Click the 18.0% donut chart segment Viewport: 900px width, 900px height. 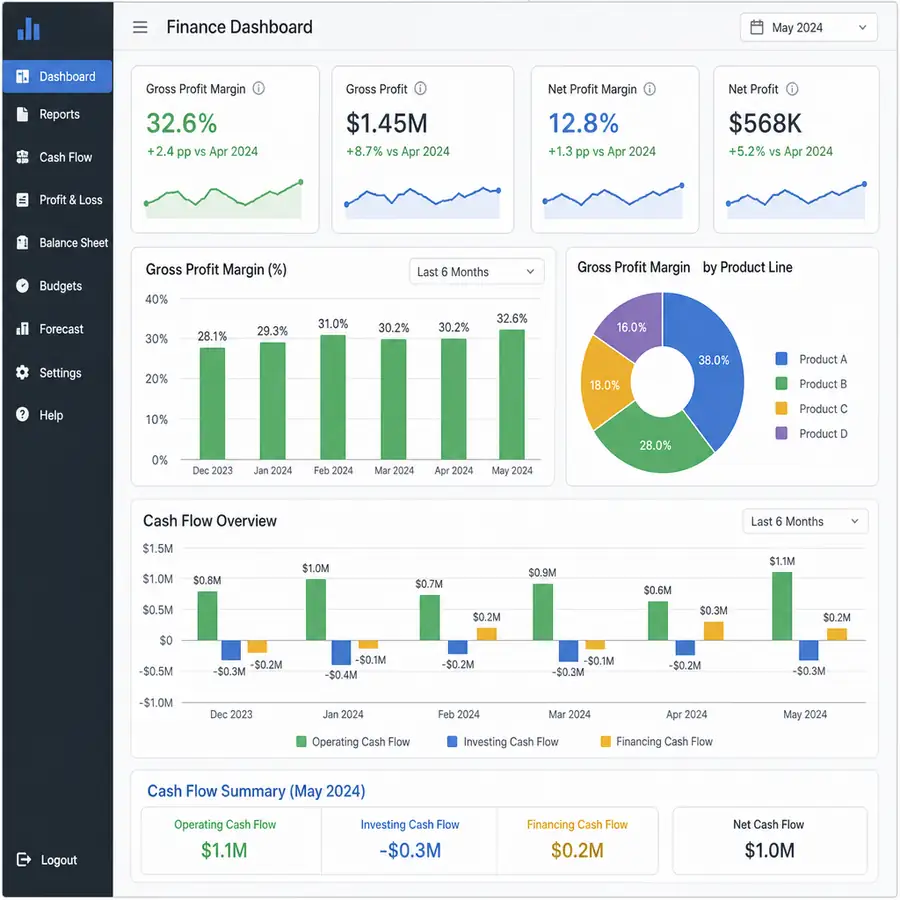click(x=605, y=383)
